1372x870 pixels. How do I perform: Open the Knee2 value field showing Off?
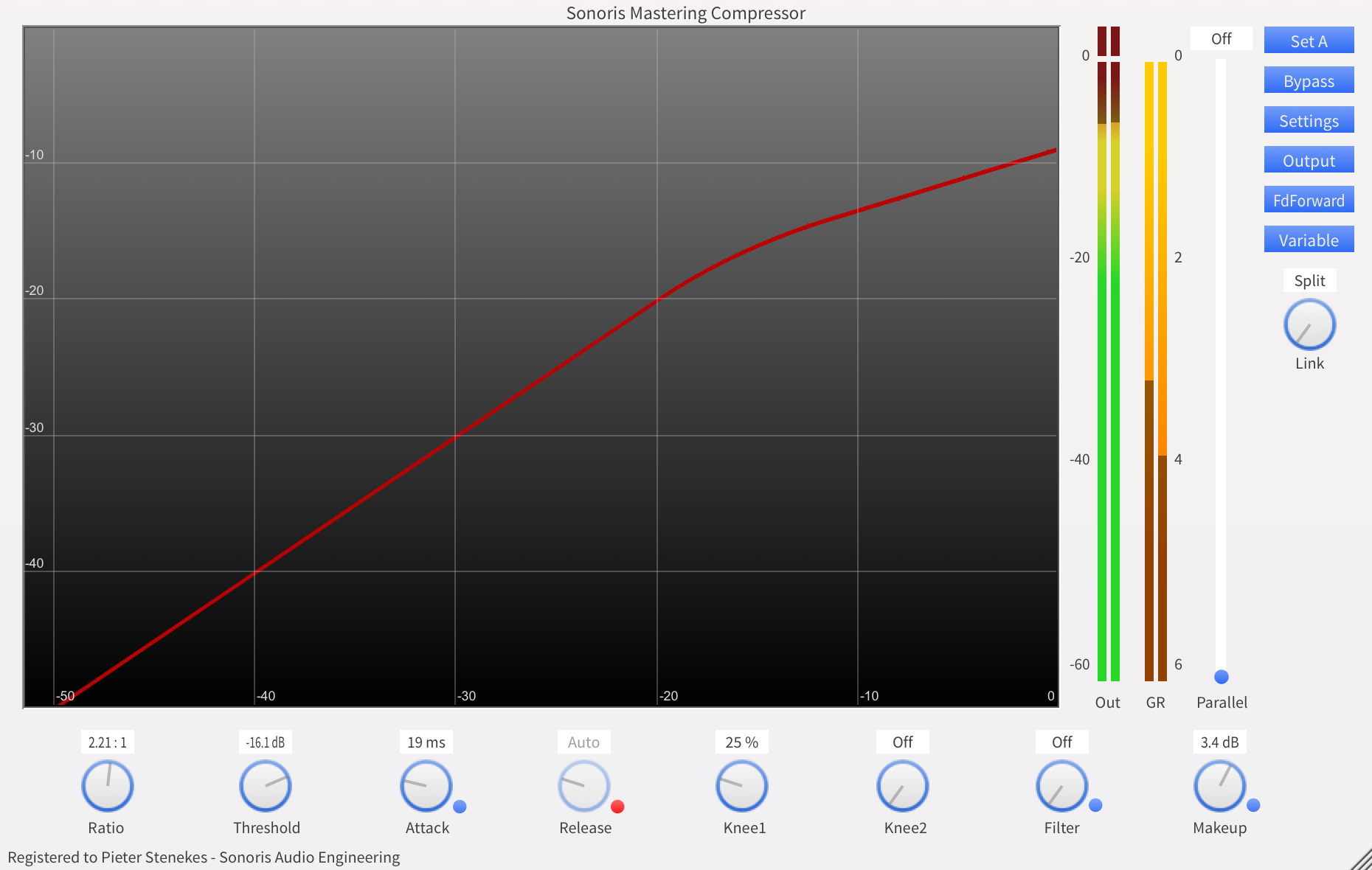[x=902, y=742]
